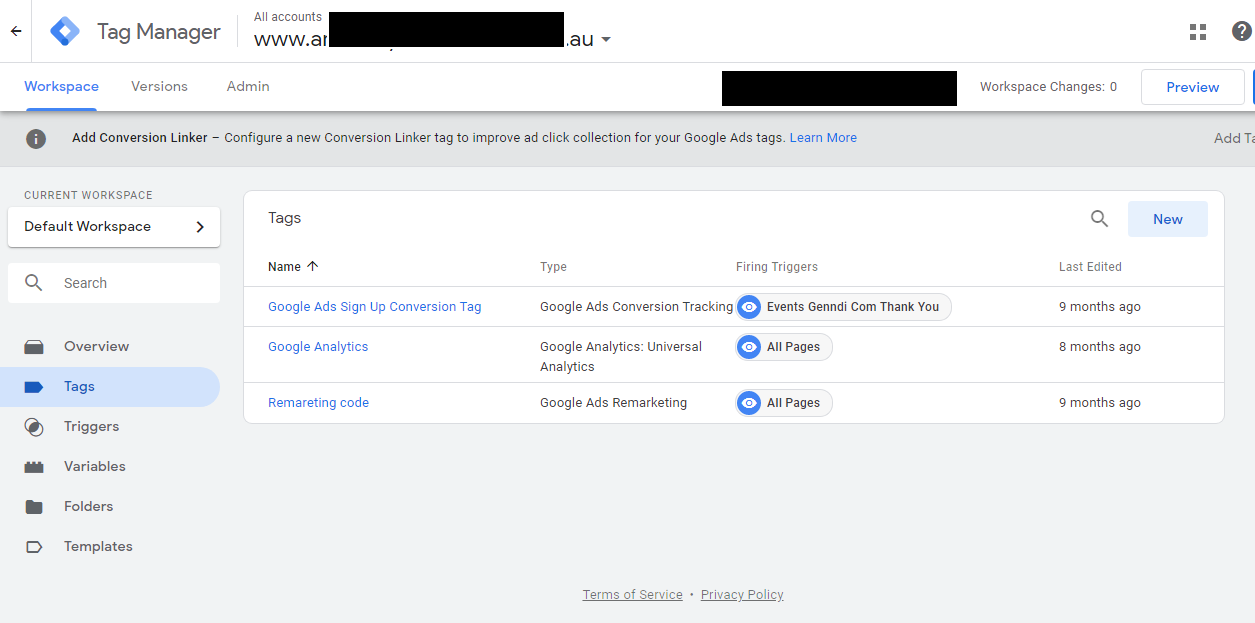Open Folders in the sidebar
Viewport: 1255px width, 623px height.
click(88, 507)
